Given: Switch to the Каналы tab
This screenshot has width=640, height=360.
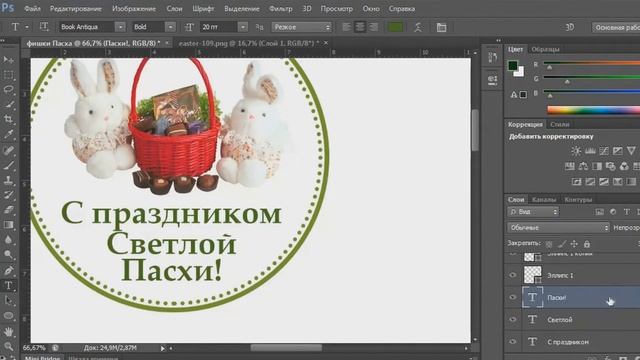Looking at the screenshot, I should pyautogui.click(x=544, y=200).
